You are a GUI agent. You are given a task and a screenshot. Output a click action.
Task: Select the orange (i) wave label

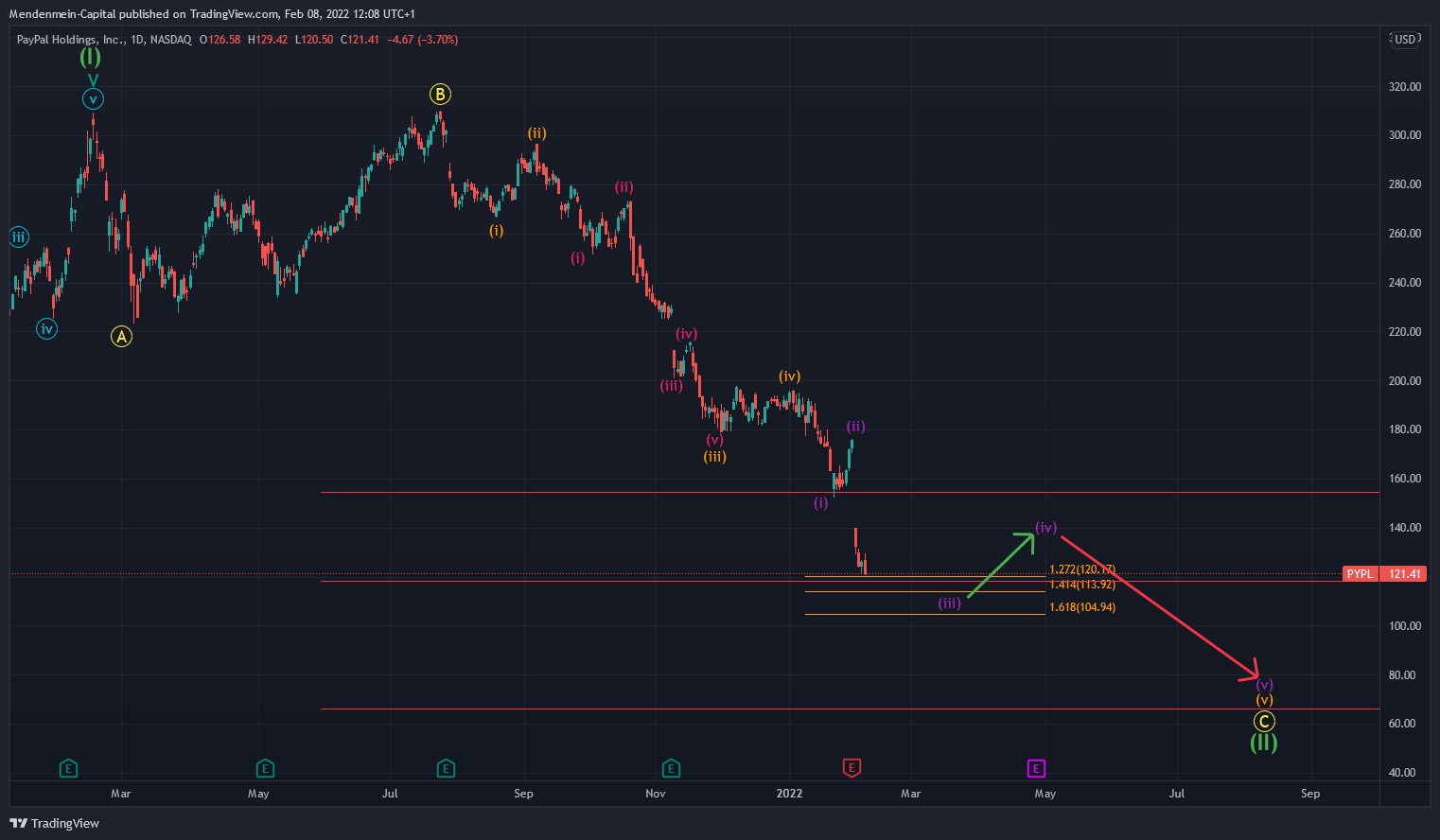(x=497, y=230)
